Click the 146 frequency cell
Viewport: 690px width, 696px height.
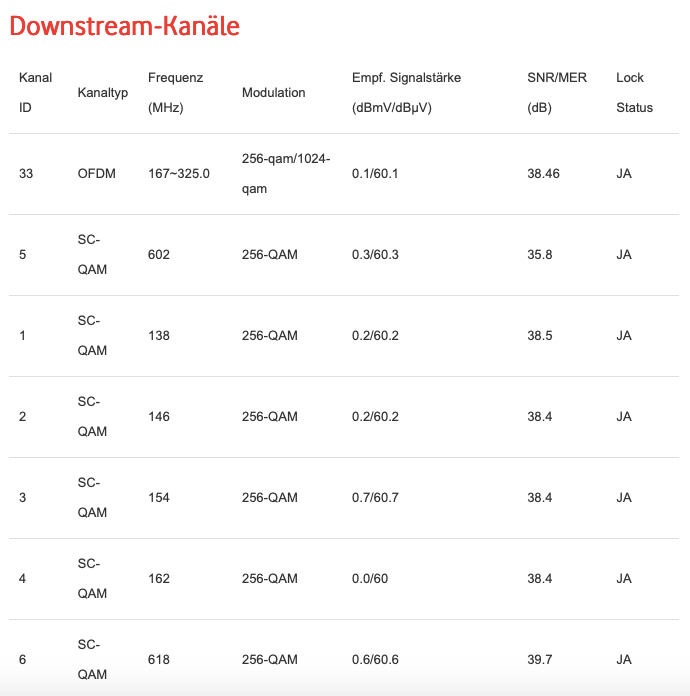click(158, 417)
